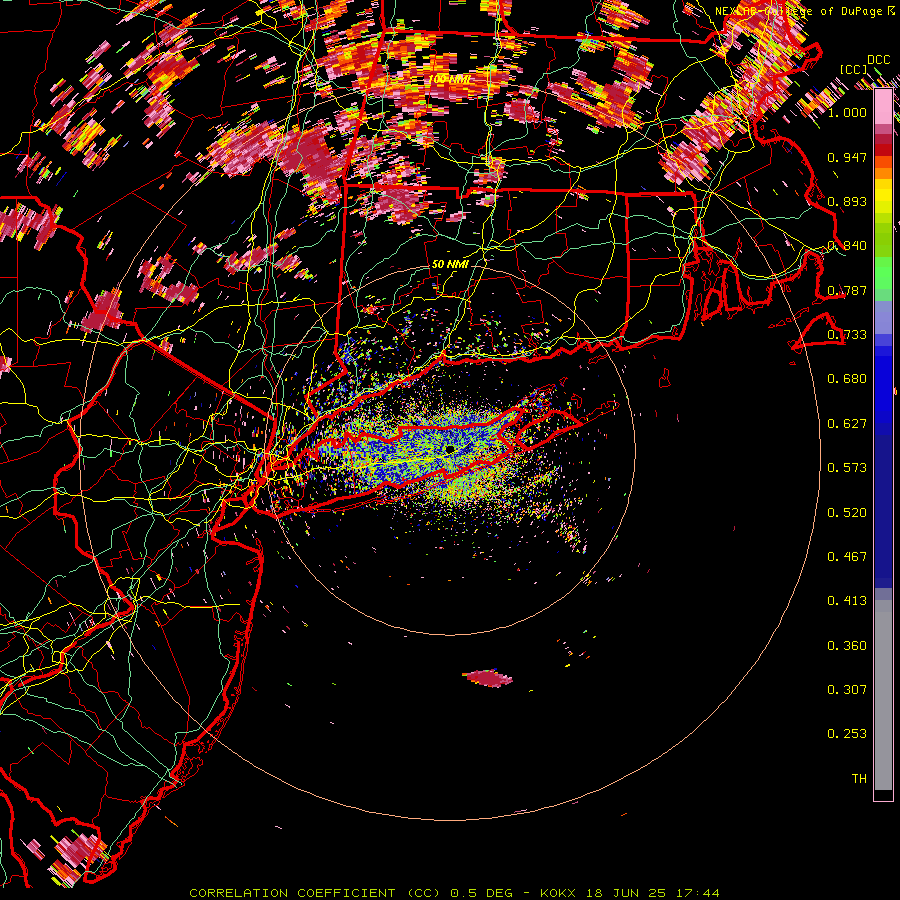The height and width of the screenshot is (900, 900).
Task: Pick the yellow segment of the color bar
Action: click(x=883, y=196)
